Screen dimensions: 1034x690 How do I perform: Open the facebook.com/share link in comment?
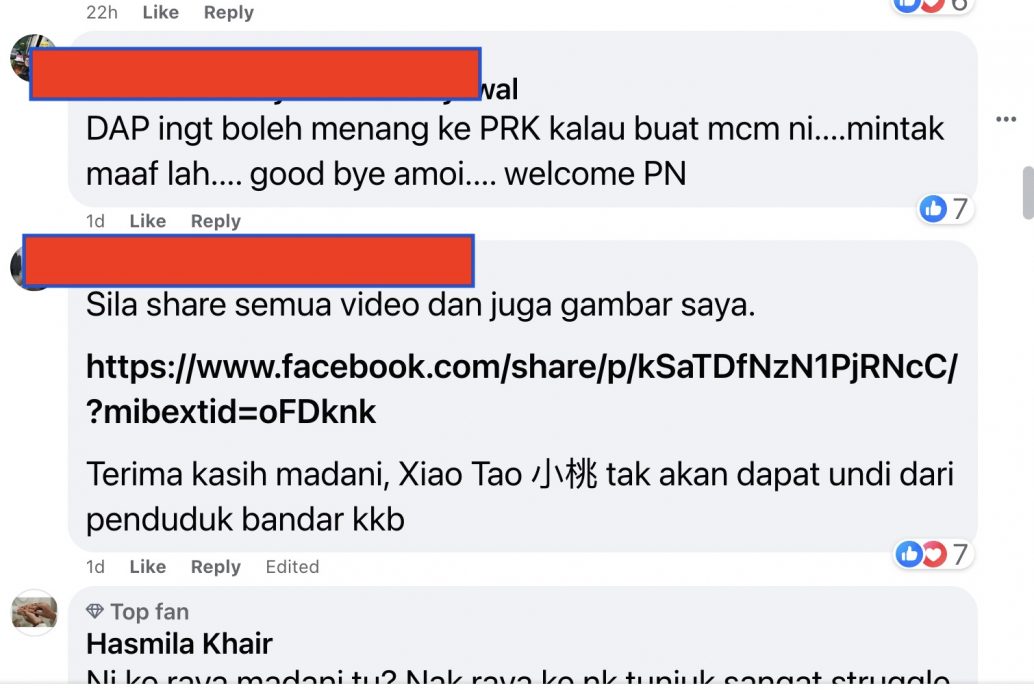pos(521,389)
